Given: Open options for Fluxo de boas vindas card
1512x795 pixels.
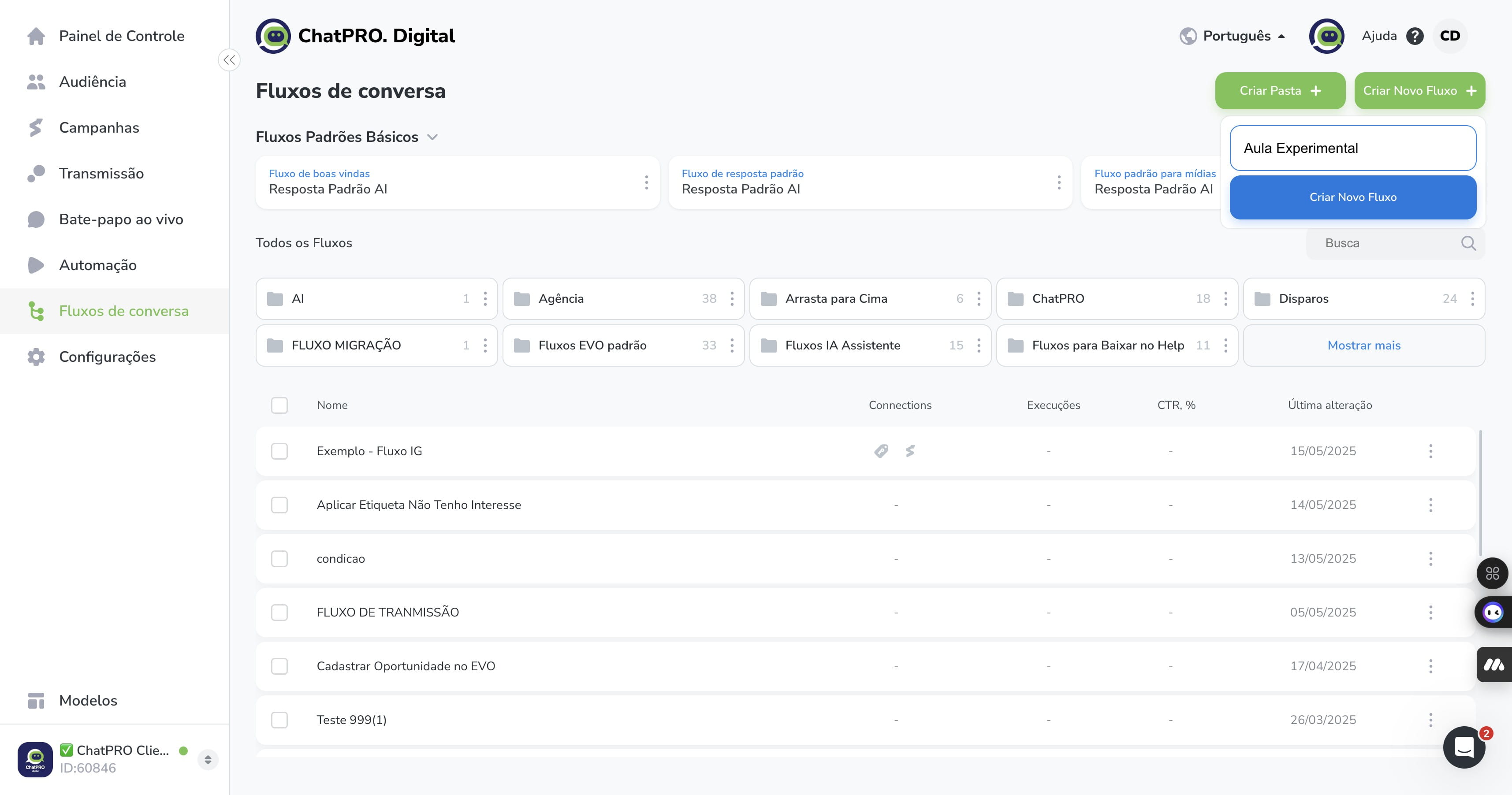Looking at the screenshot, I should pos(646,182).
